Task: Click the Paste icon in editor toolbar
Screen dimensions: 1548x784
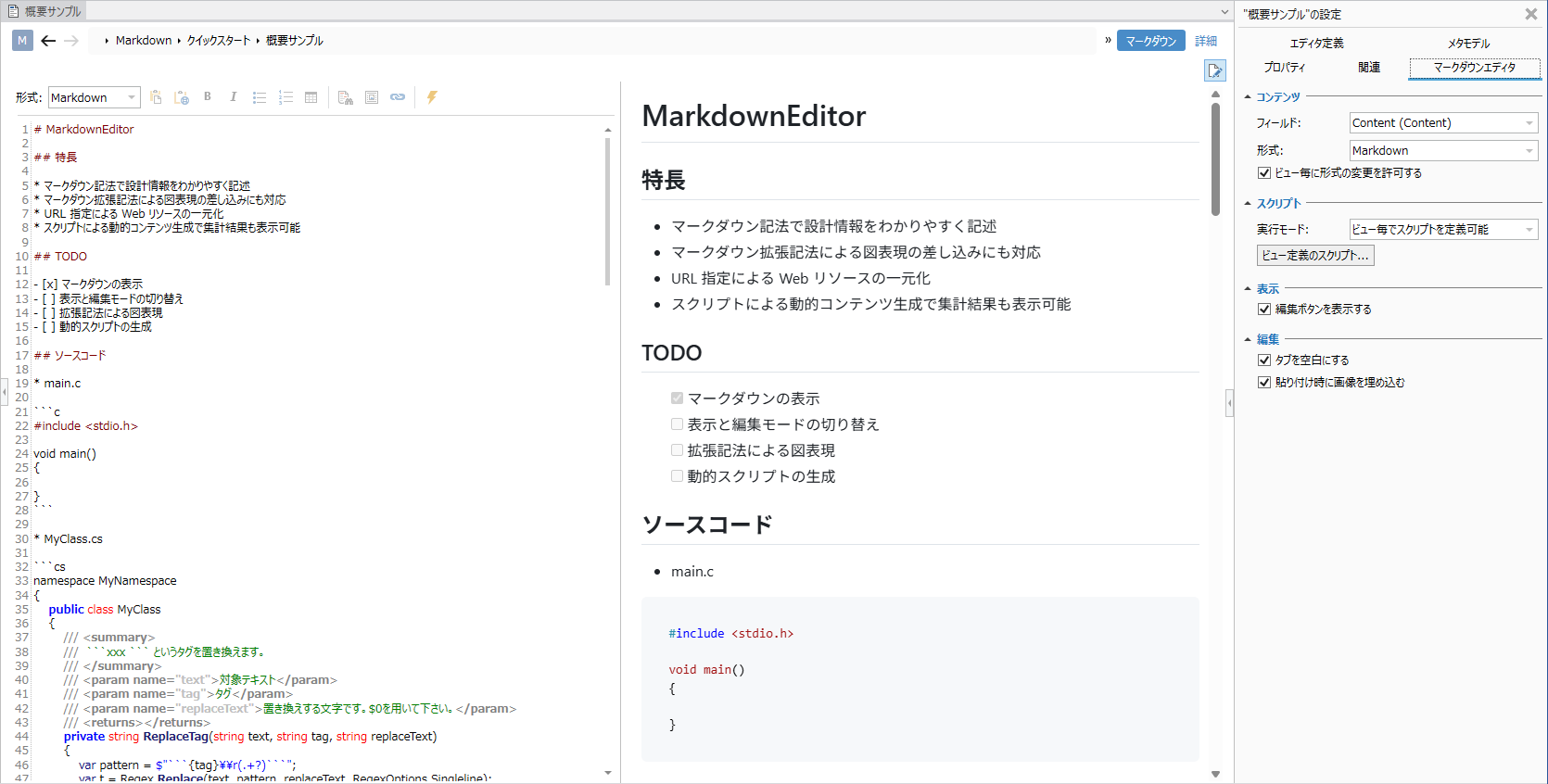Action: (x=156, y=97)
